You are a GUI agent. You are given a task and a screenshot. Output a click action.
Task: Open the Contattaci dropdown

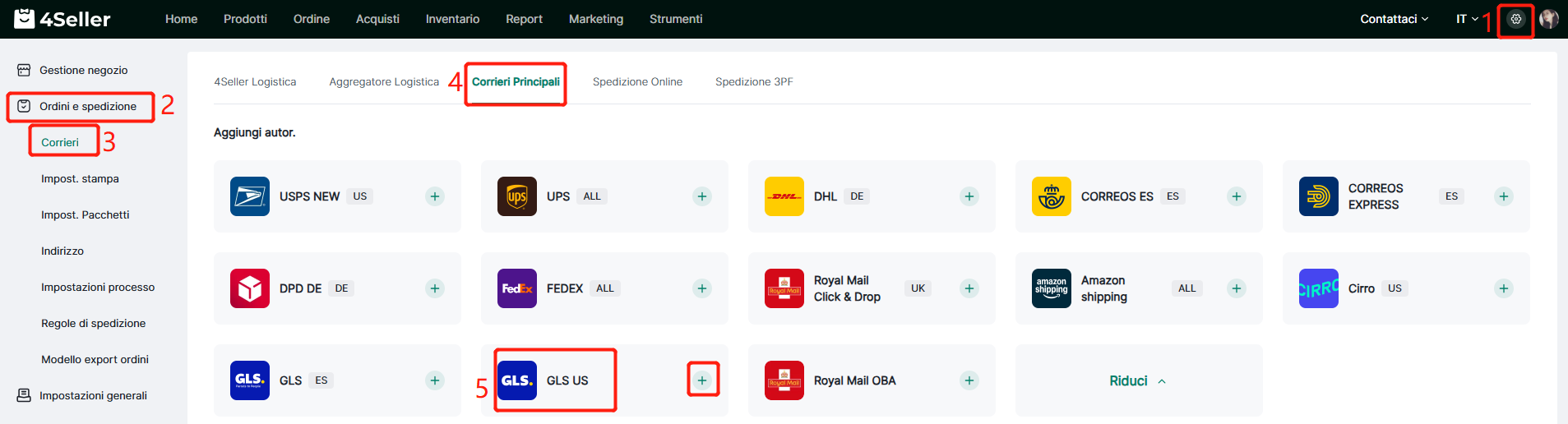(1395, 19)
